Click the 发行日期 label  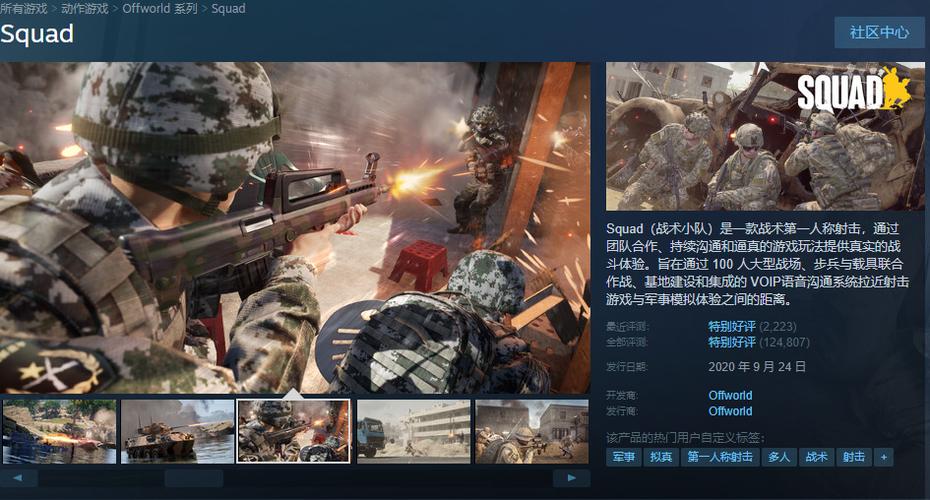627,367
